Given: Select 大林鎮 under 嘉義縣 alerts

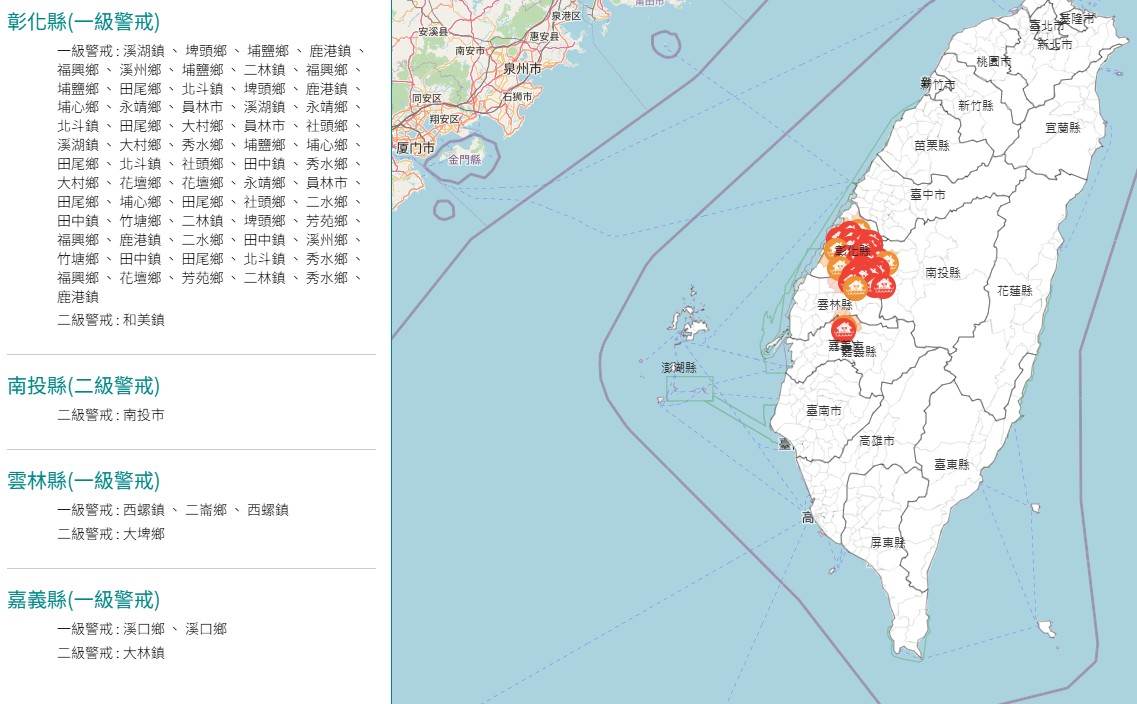Looking at the screenshot, I should click(x=144, y=653).
